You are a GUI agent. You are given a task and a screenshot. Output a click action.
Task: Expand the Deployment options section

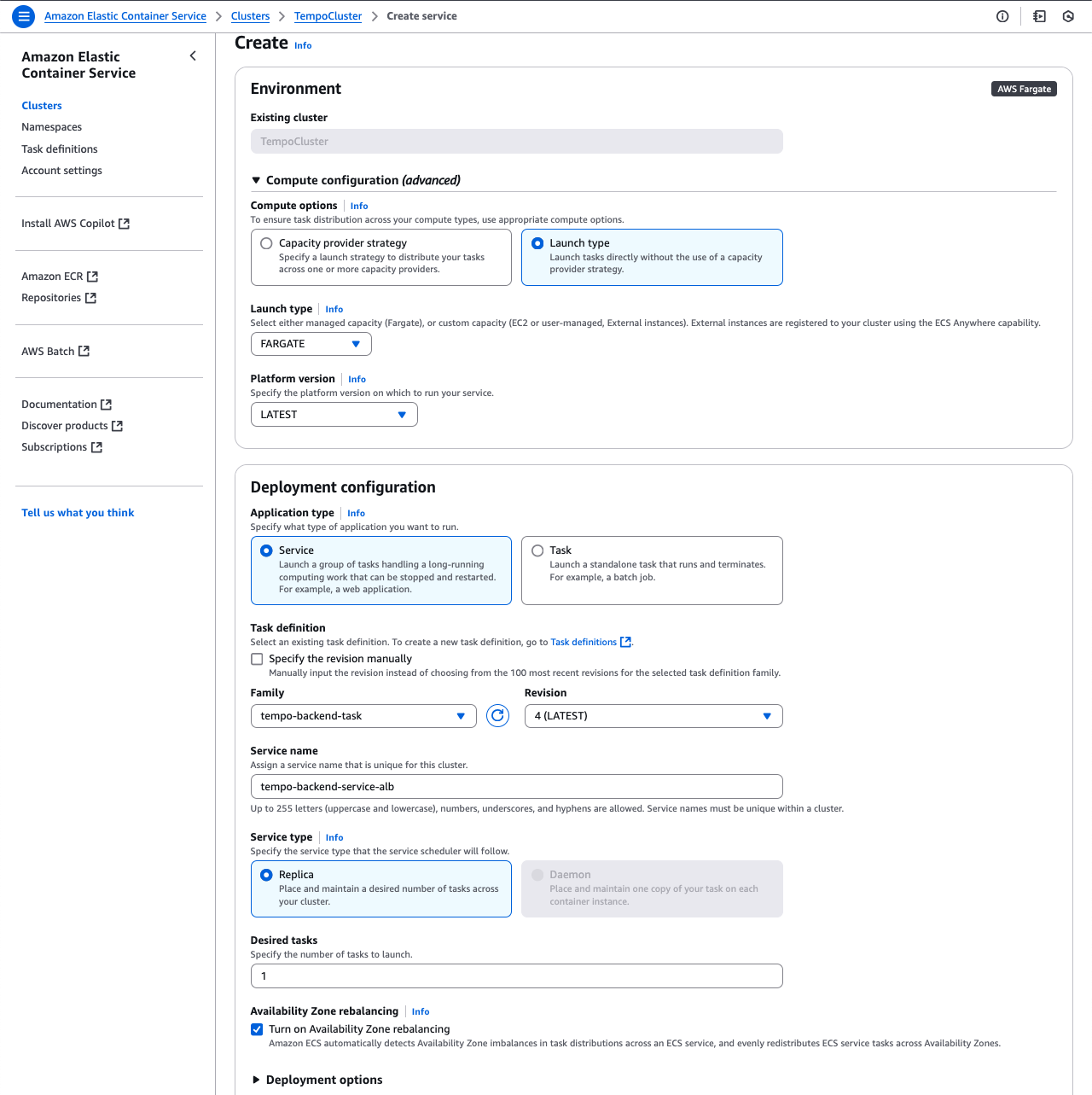pos(317,1080)
